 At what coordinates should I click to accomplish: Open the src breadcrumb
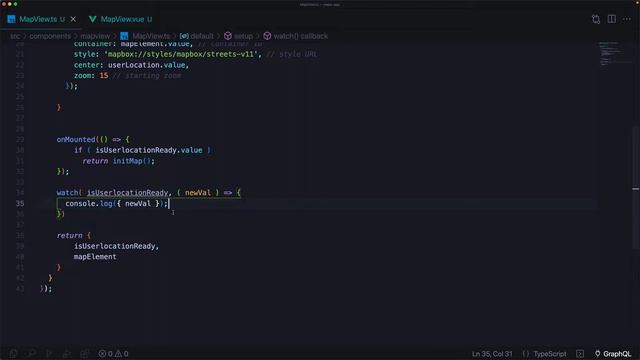coord(15,36)
